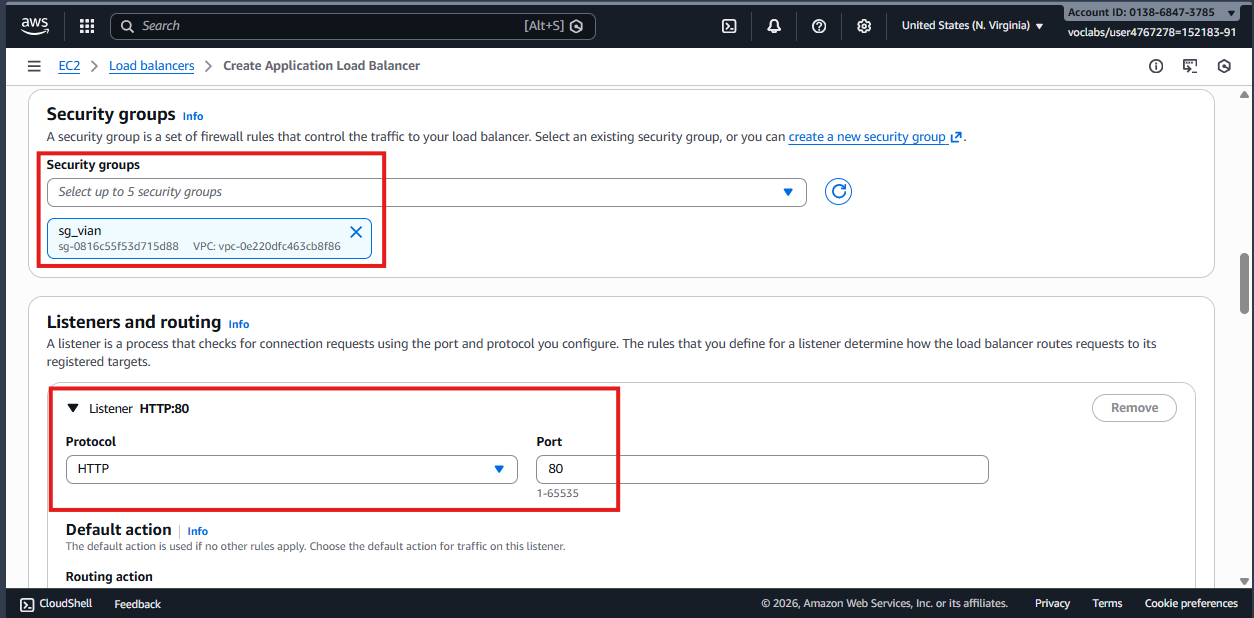
Task: Open the info panel circle icon
Action: (x=1156, y=66)
